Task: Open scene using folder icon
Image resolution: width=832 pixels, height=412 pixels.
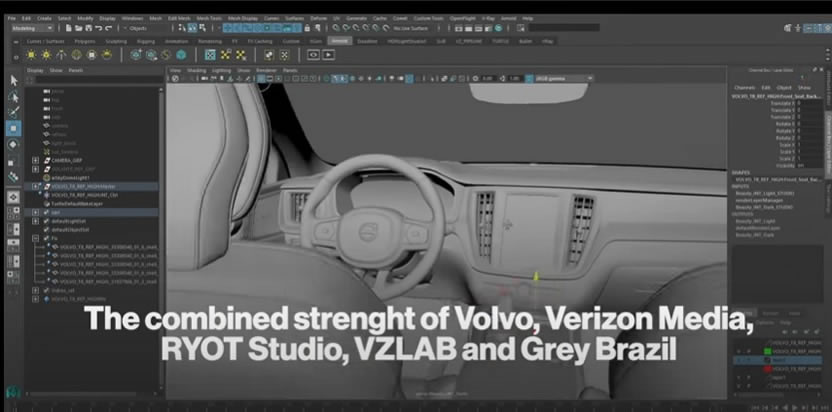Action: coord(79,28)
